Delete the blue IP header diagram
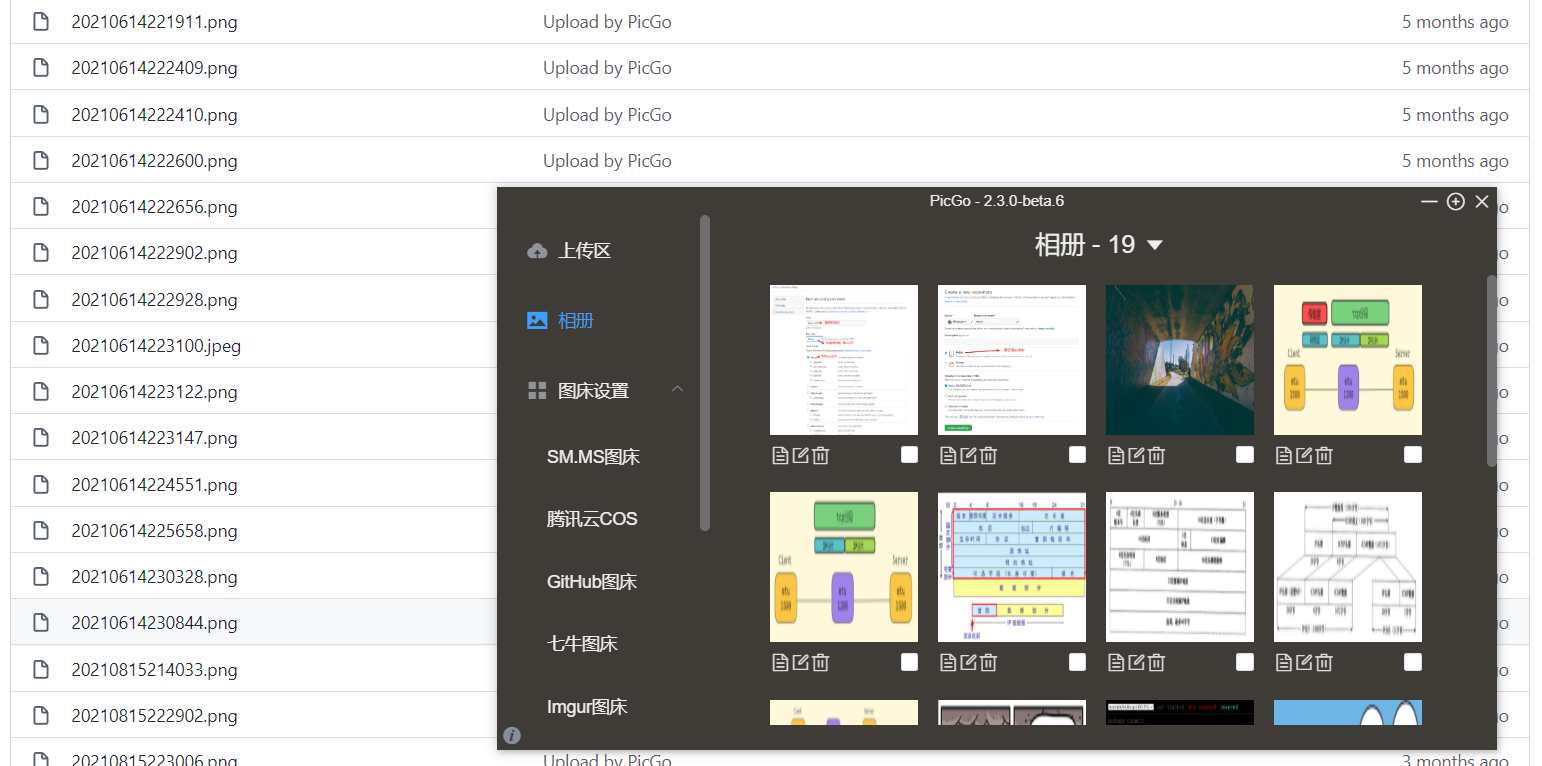The width and height of the screenshot is (1542, 766). click(x=988, y=662)
